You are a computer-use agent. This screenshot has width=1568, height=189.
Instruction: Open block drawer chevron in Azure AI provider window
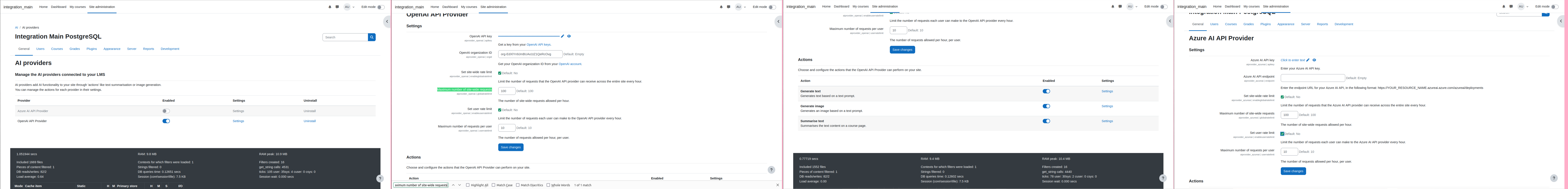(1561, 21)
